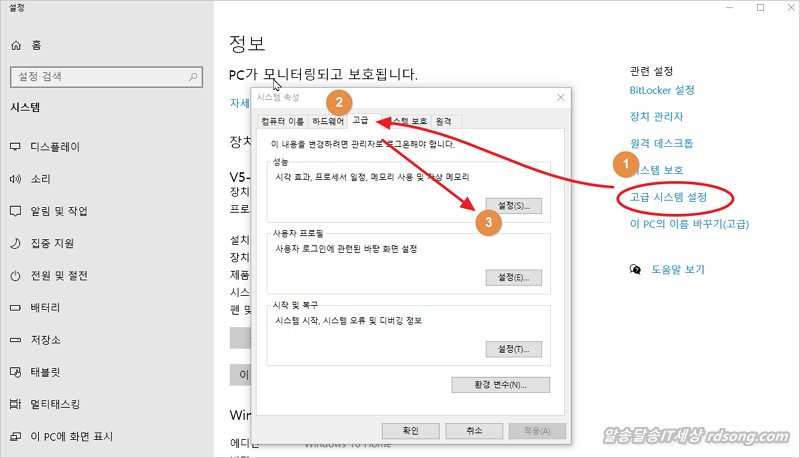The width and height of the screenshot is (800, 458).
Task: Select 이 PC에 화면 표시 label
Action: point(71,436)
